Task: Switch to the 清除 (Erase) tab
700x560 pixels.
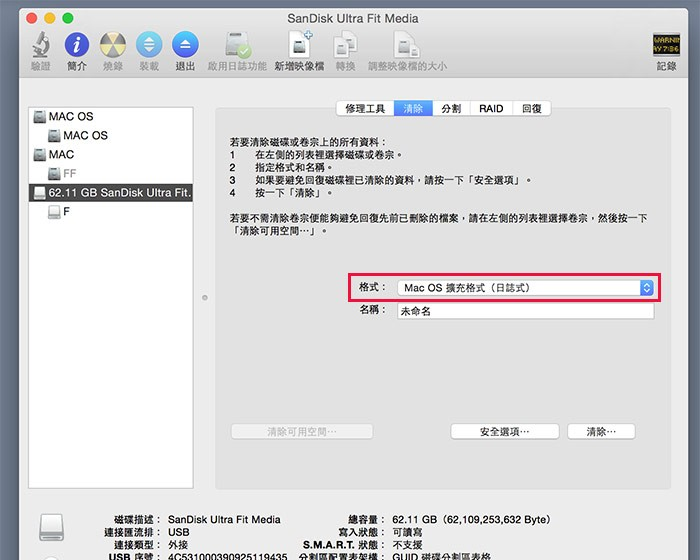Action: tap(413, 109)
